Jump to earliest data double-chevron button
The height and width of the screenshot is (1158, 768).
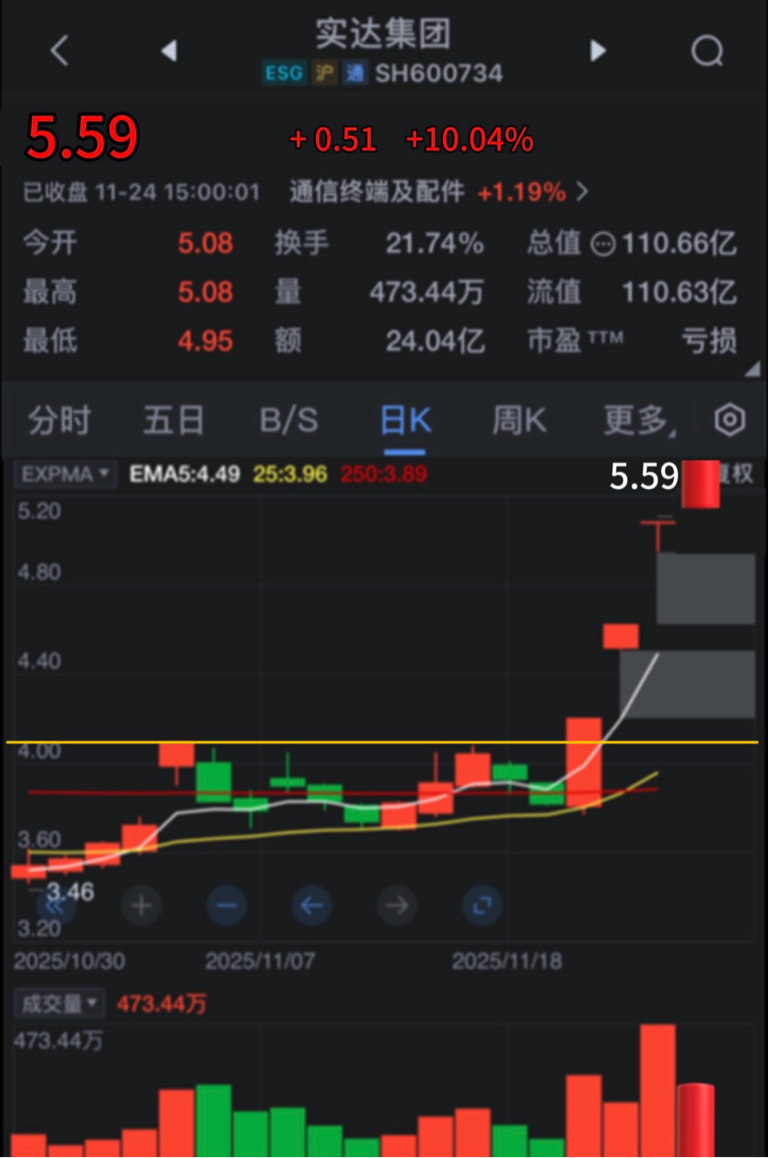pyautogui.click(x=56, y=907)
